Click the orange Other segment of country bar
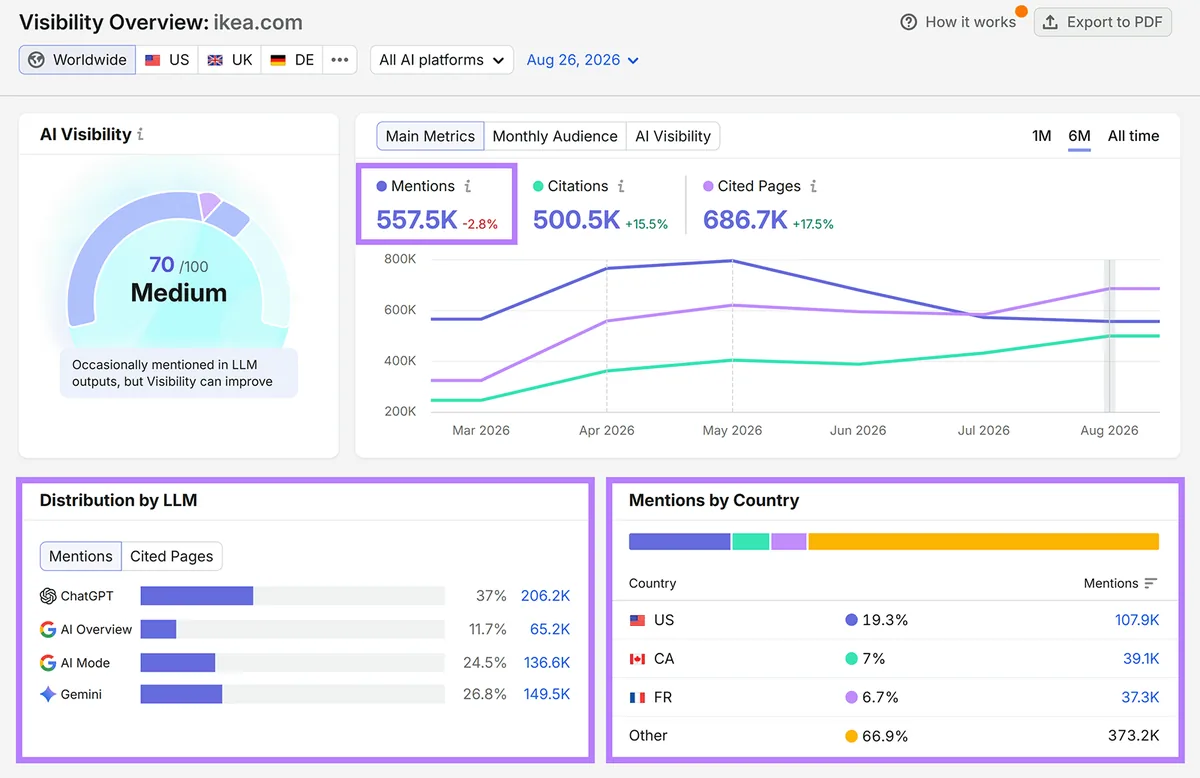 pyautogui.click(x=984, y=541)
